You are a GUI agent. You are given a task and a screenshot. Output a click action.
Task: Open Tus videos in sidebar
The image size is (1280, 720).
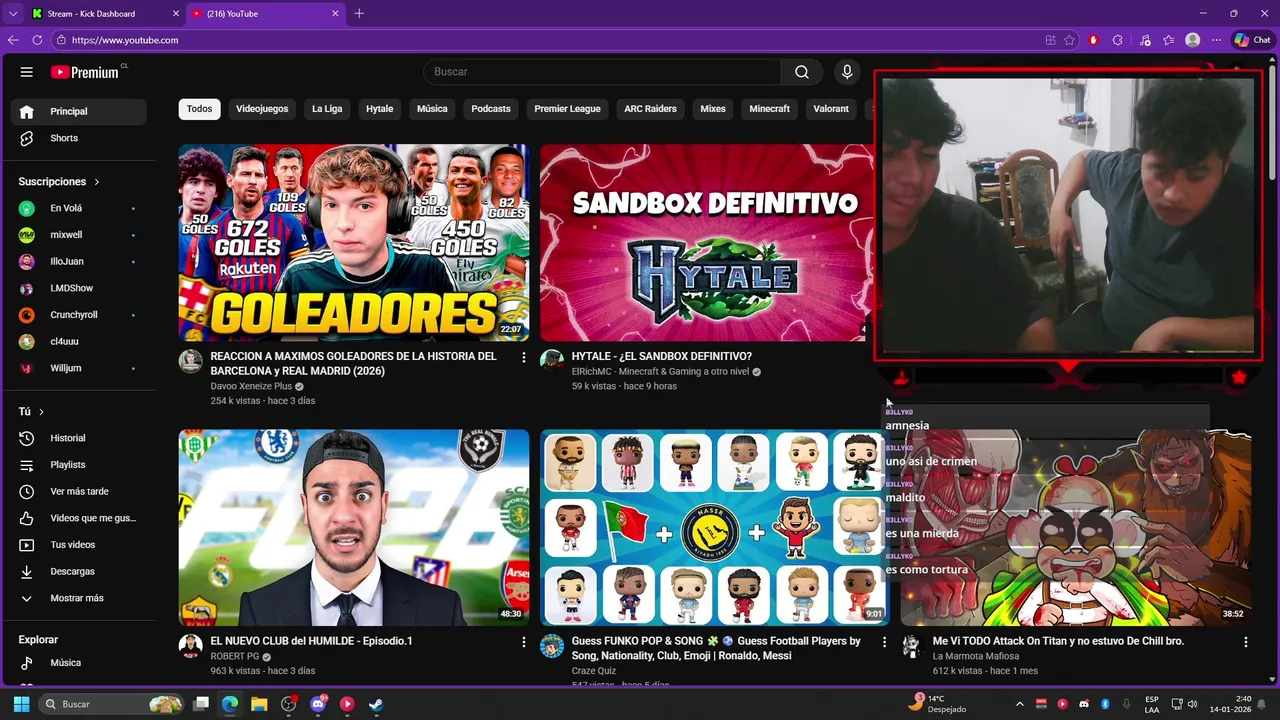(78, 545)
